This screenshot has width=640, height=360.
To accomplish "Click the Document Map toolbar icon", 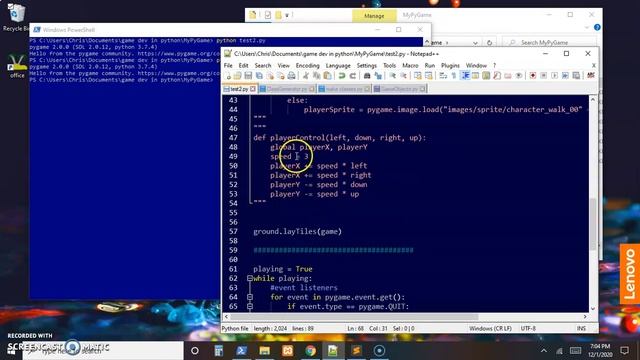I will (486, 76).
